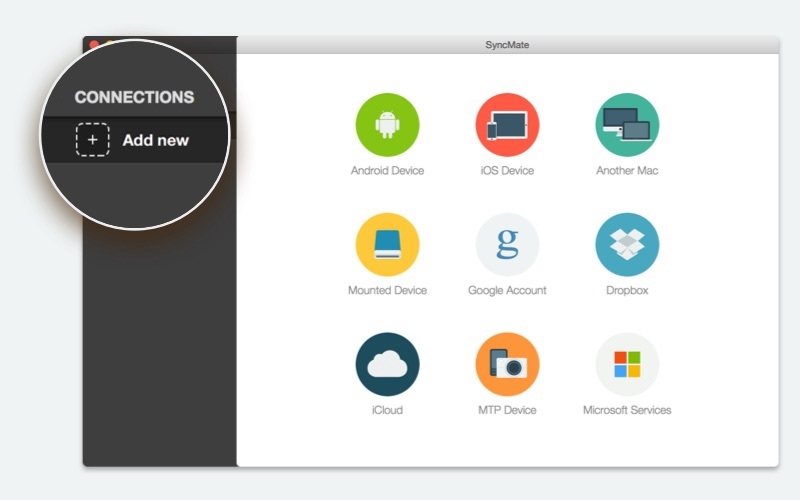Click the Android Device text label
The image size is (800, 500).
pyautogui.click(x=387, y=171)
